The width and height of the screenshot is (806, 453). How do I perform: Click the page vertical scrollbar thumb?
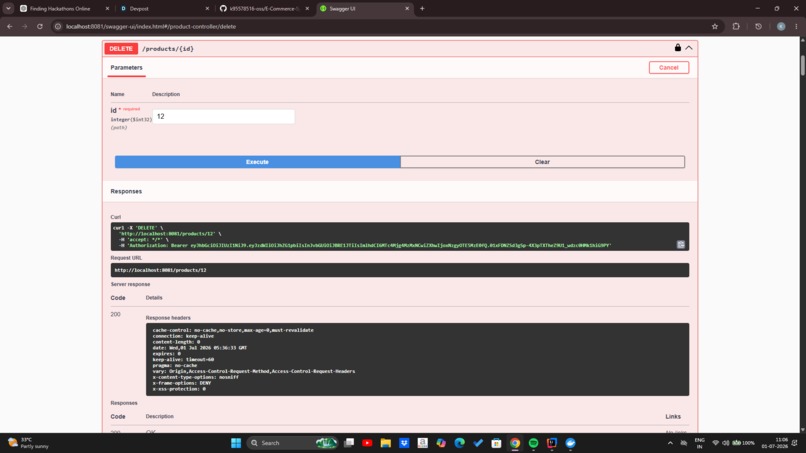click(x=802, y=65)
